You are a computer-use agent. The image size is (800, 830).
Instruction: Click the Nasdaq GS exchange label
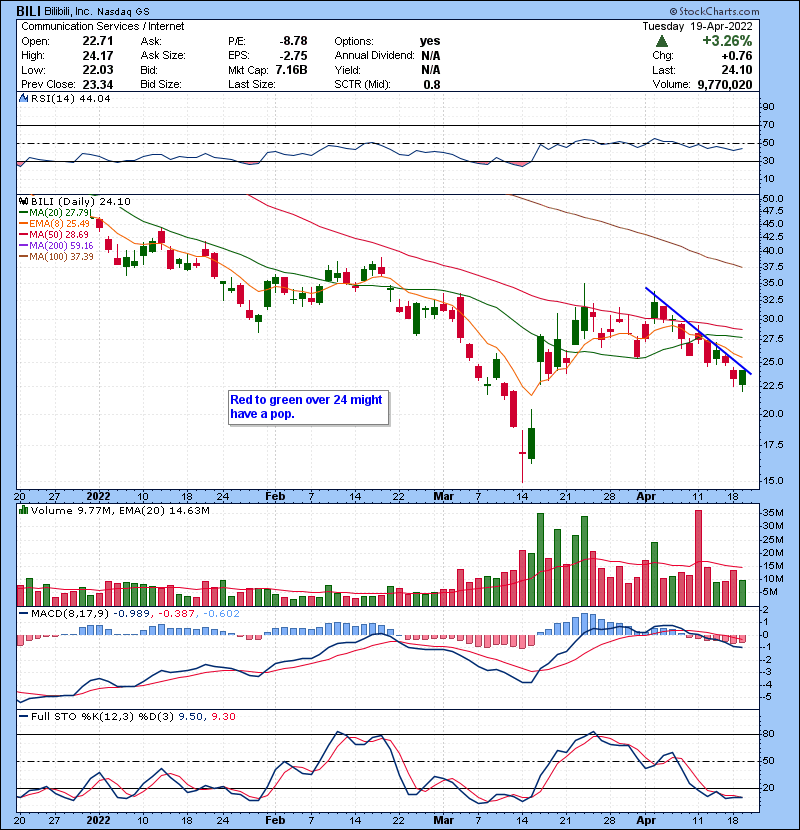[x=123, y=11]
